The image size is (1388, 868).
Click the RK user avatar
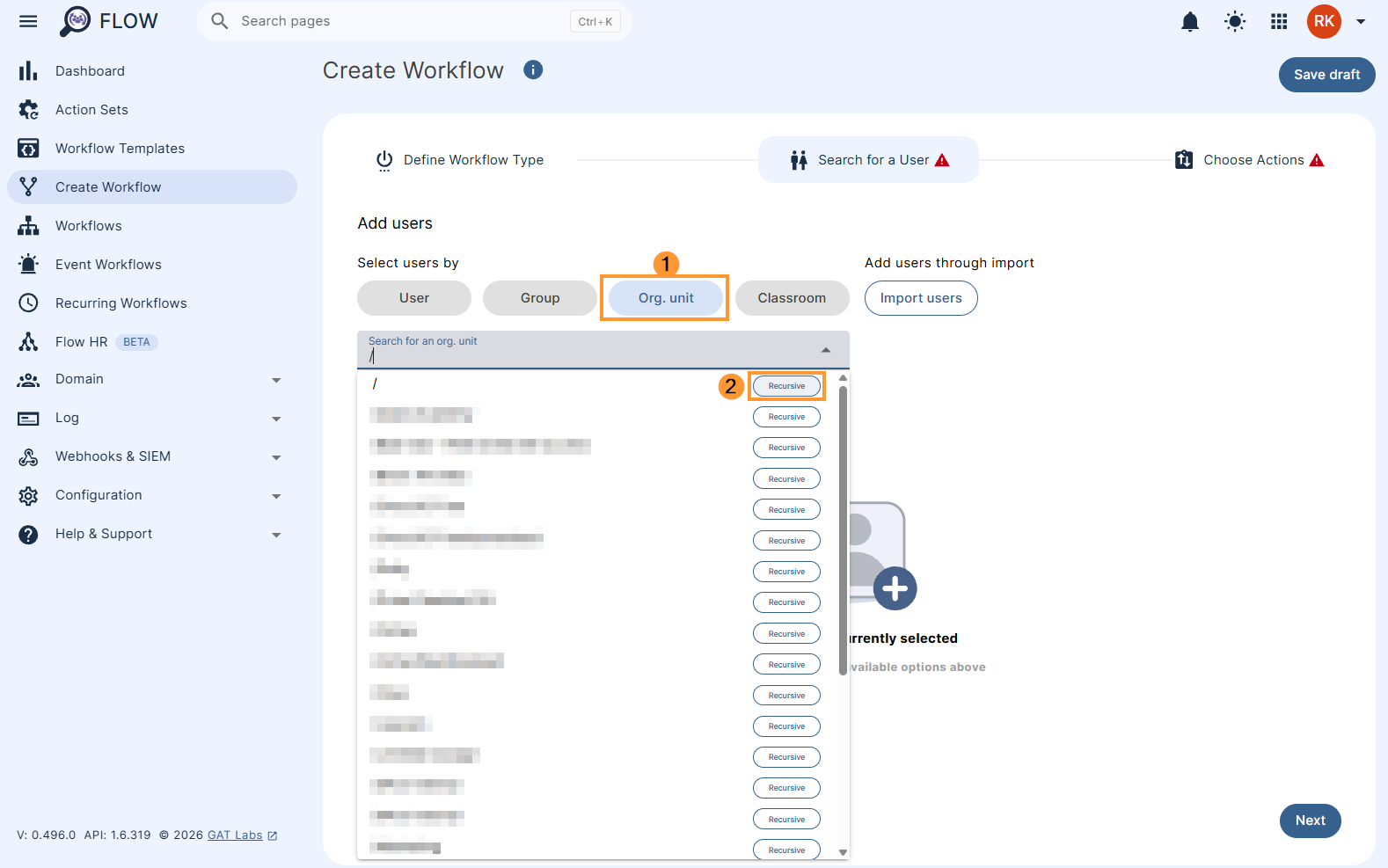tap(1324, 22)
